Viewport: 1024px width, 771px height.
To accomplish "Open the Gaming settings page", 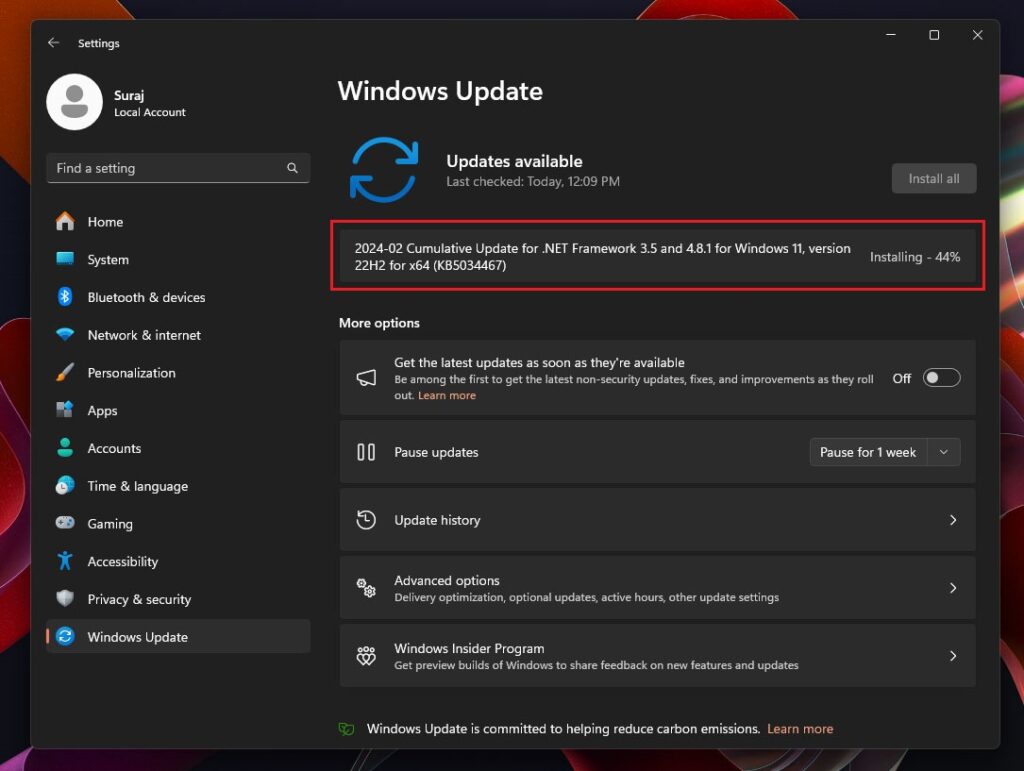I will coord(178,524).
